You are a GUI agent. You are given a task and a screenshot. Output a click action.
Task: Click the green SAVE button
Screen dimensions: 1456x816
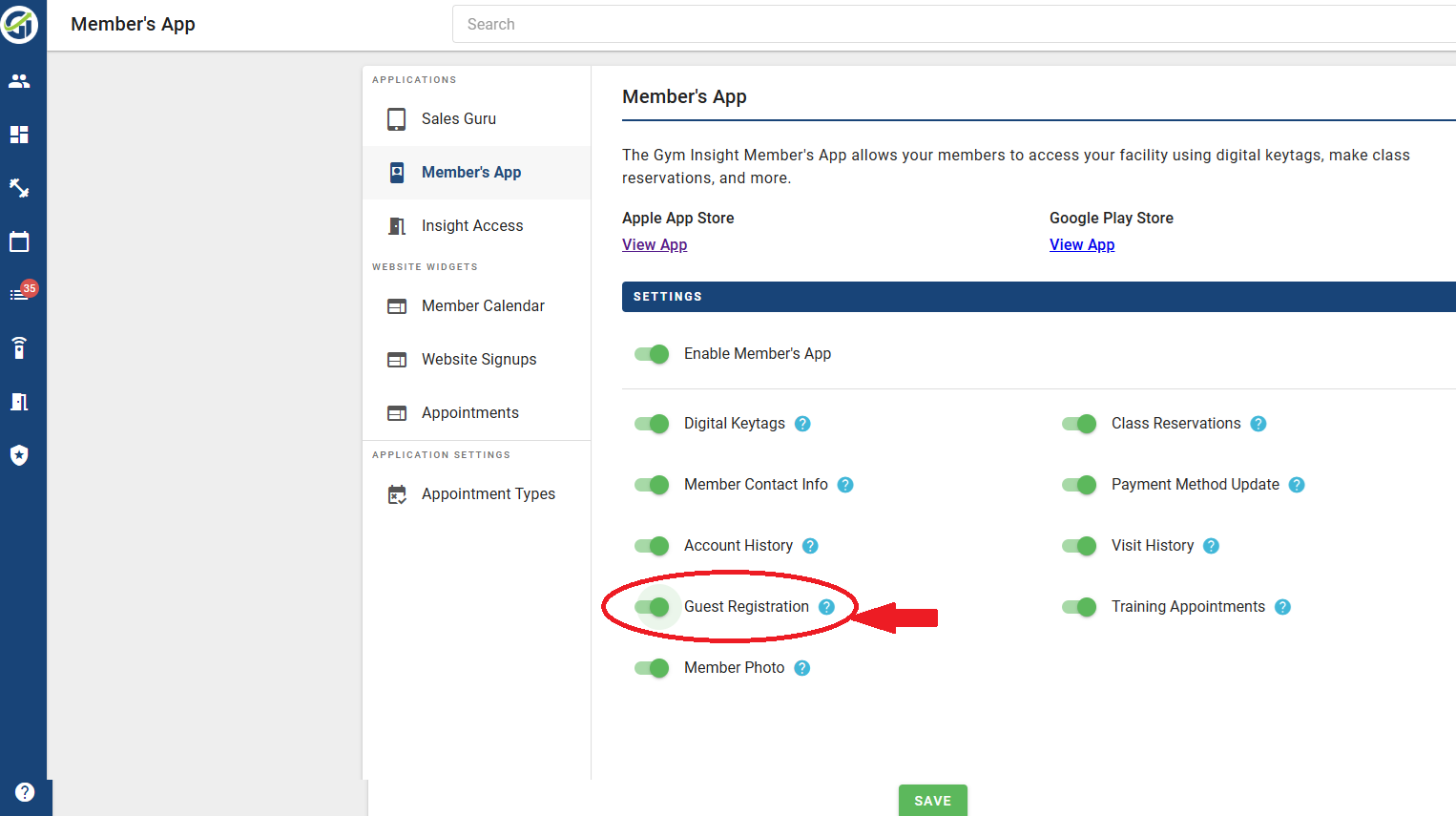(x=933, y=801)
